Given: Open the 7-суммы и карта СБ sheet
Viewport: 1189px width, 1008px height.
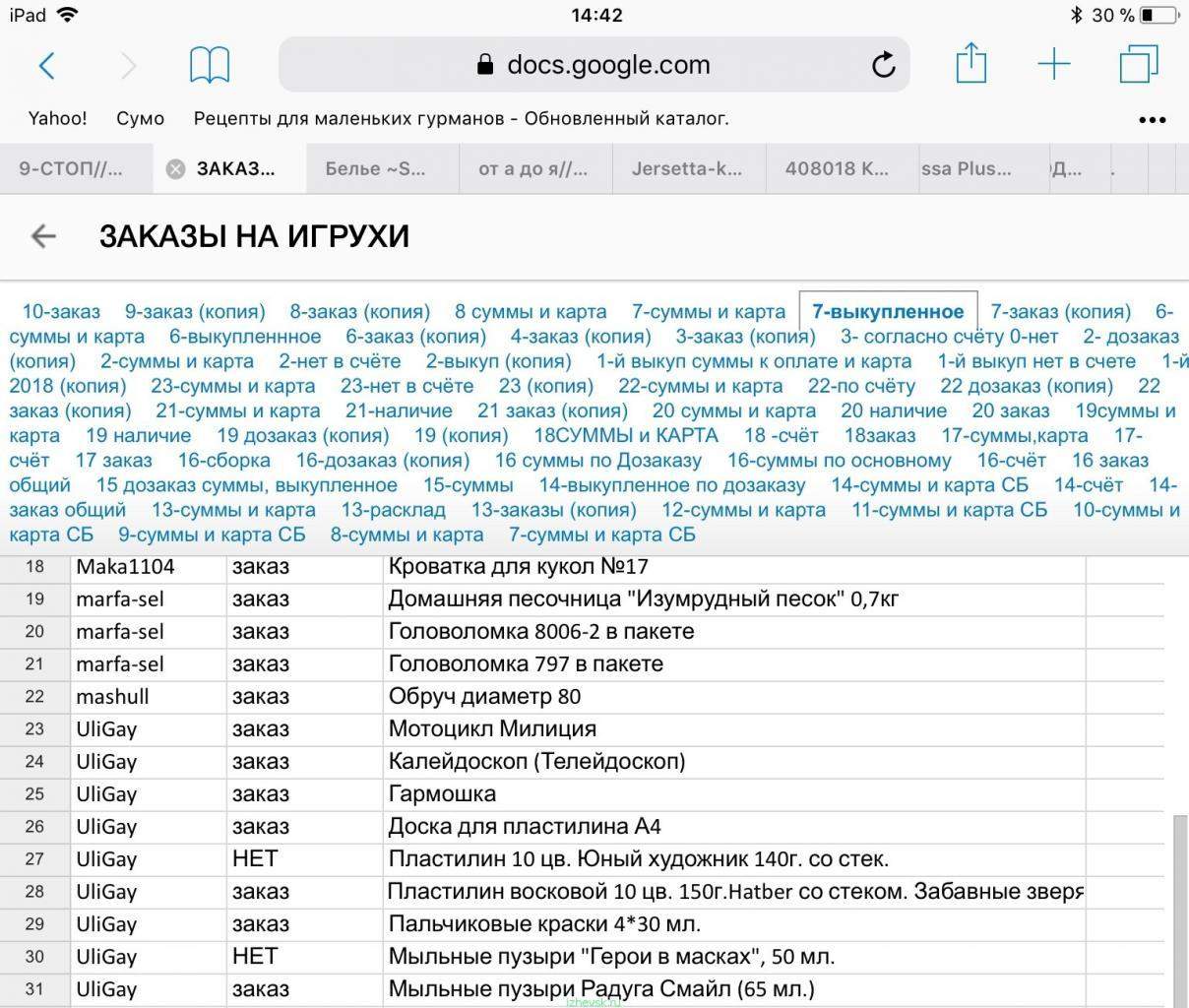Looking at the screenshot, I should pyautogui.click(x=602, y=534).
